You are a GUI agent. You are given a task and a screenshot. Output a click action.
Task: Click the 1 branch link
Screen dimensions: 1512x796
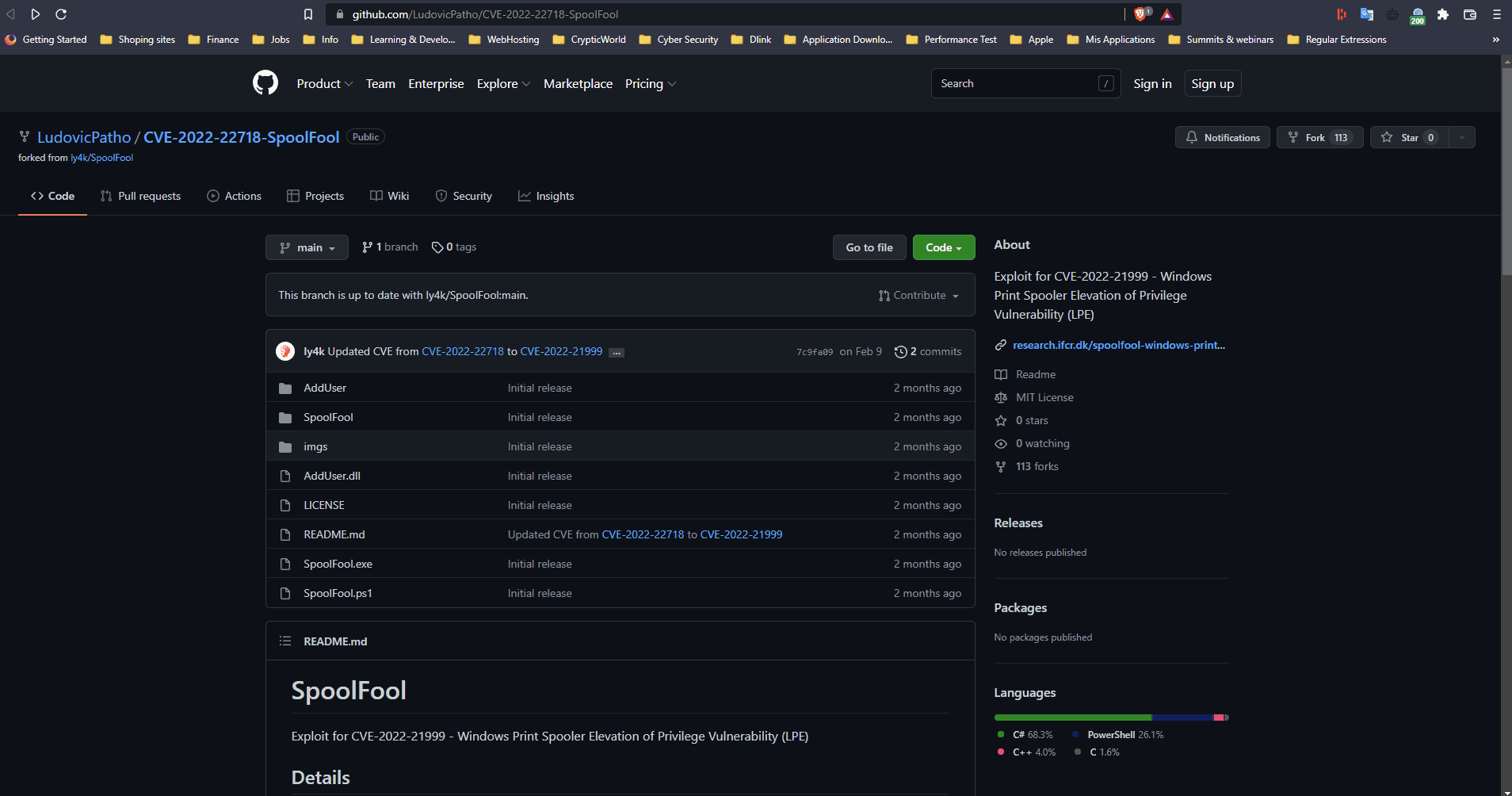tap(390, 247)
